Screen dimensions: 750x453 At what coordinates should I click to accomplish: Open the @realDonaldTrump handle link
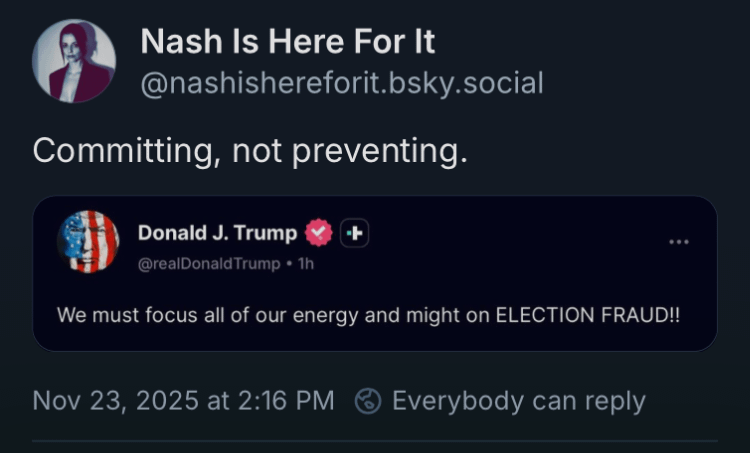click(208, 263)
